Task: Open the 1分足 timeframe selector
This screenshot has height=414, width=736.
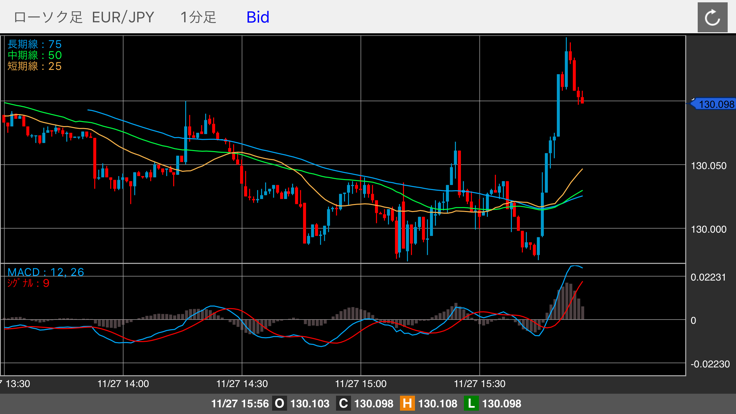Action: point(198,17)
